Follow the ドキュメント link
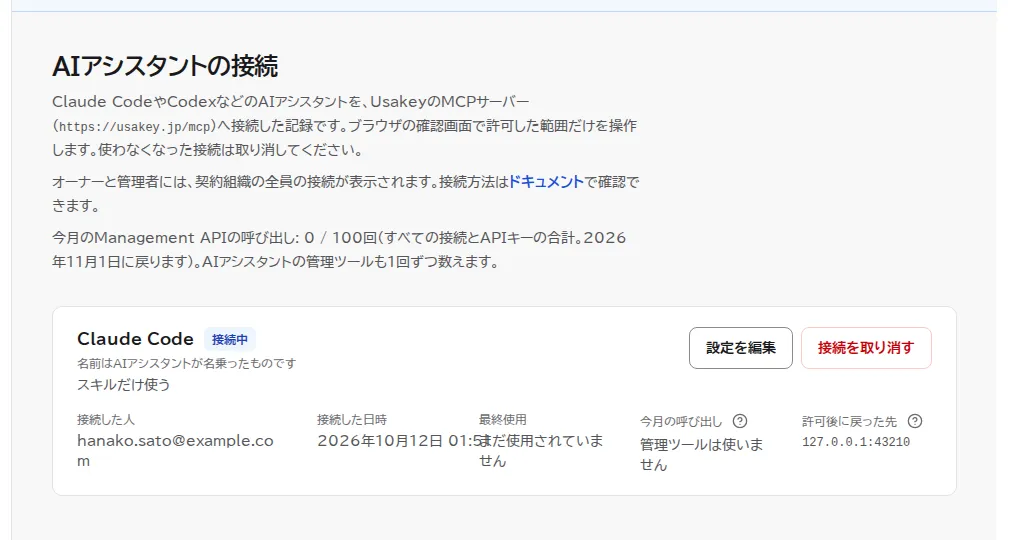Image resolution: width=1009 pixels, height=540 pixels. [546, 182]
